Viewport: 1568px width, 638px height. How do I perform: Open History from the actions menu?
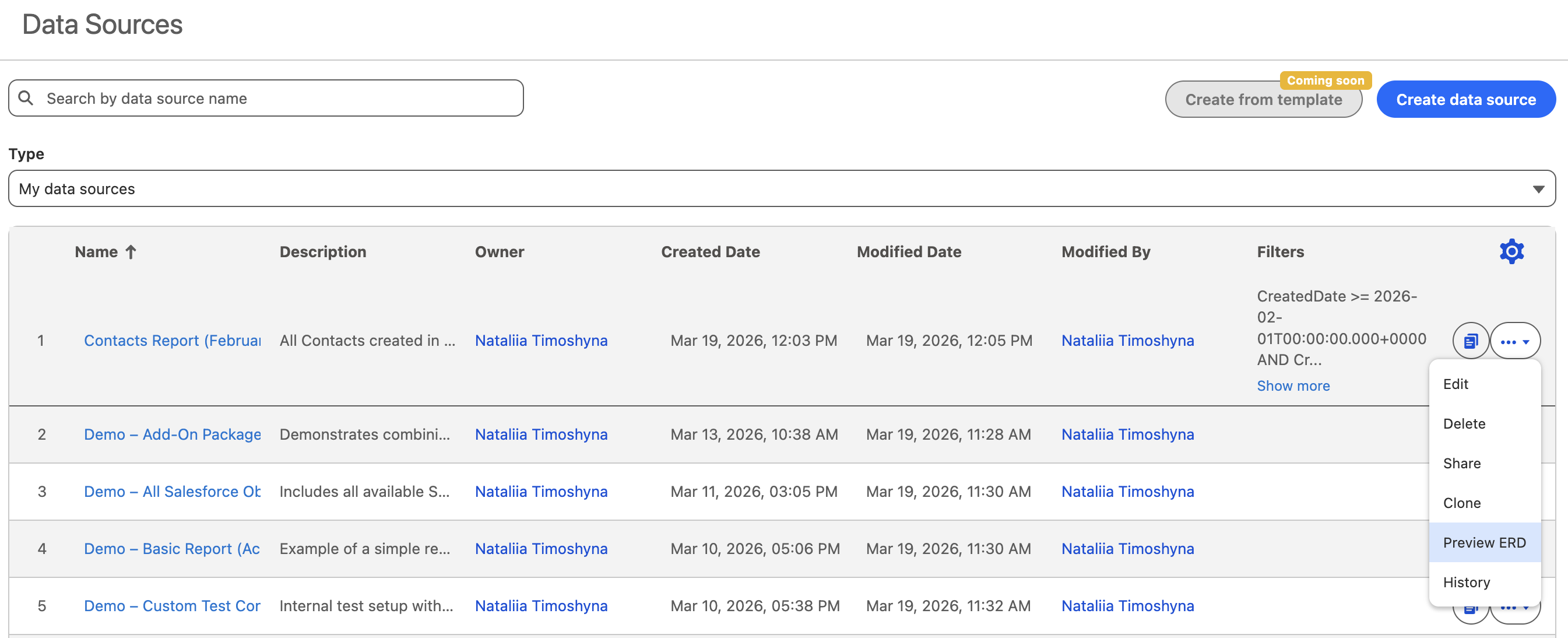(1467, 582)
